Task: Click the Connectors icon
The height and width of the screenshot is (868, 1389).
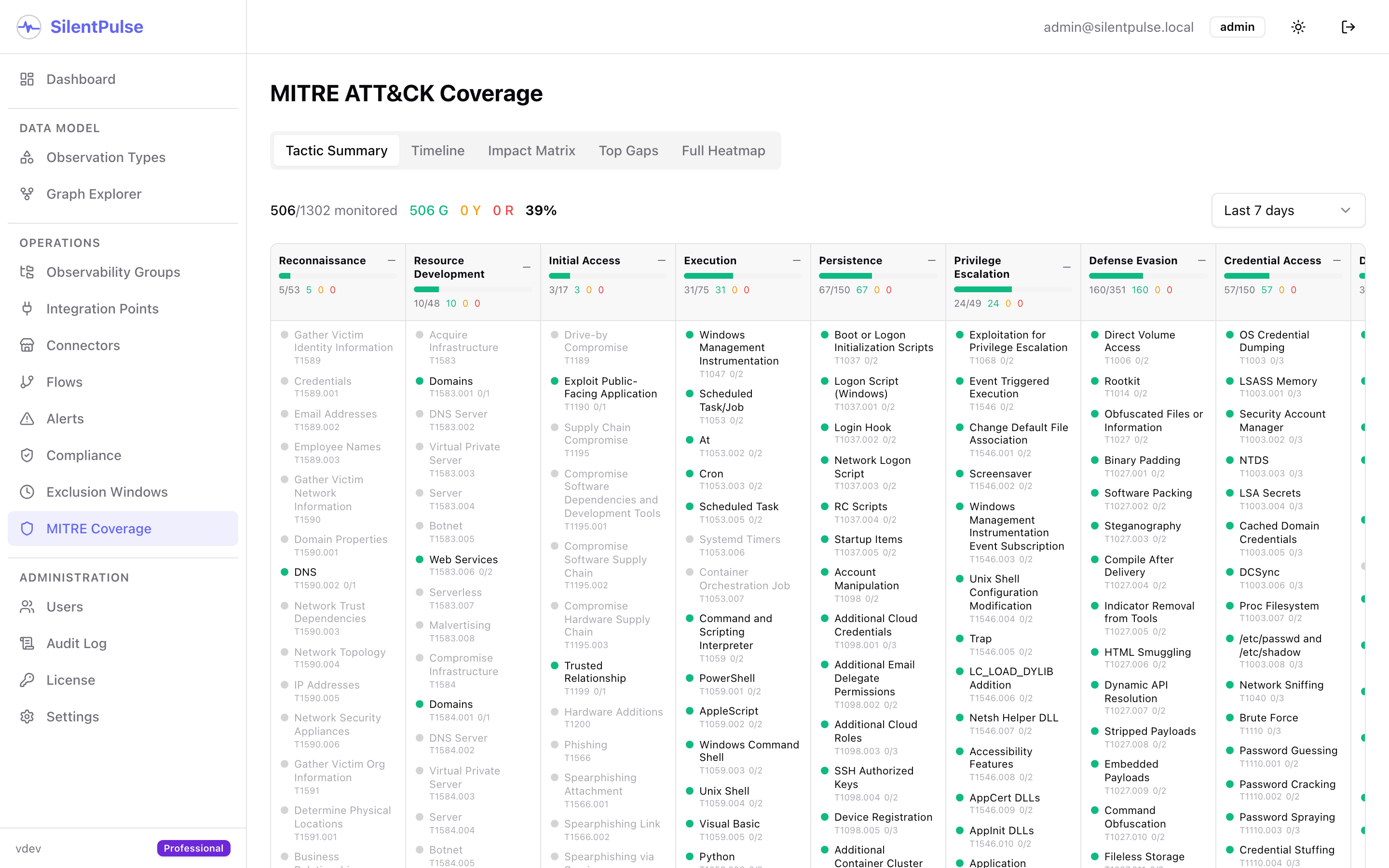Action: point(27,346)
